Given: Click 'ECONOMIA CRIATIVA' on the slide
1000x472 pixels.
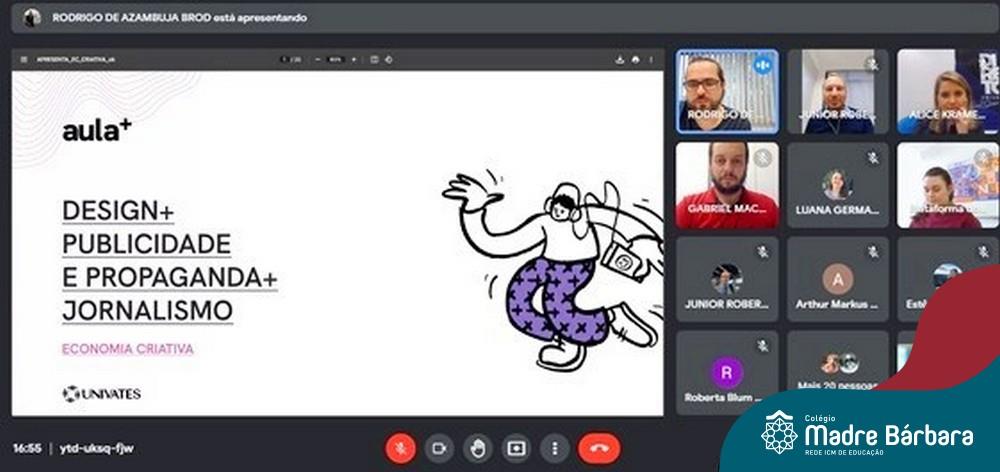Looking at the screenshot, I should point(128,349).
